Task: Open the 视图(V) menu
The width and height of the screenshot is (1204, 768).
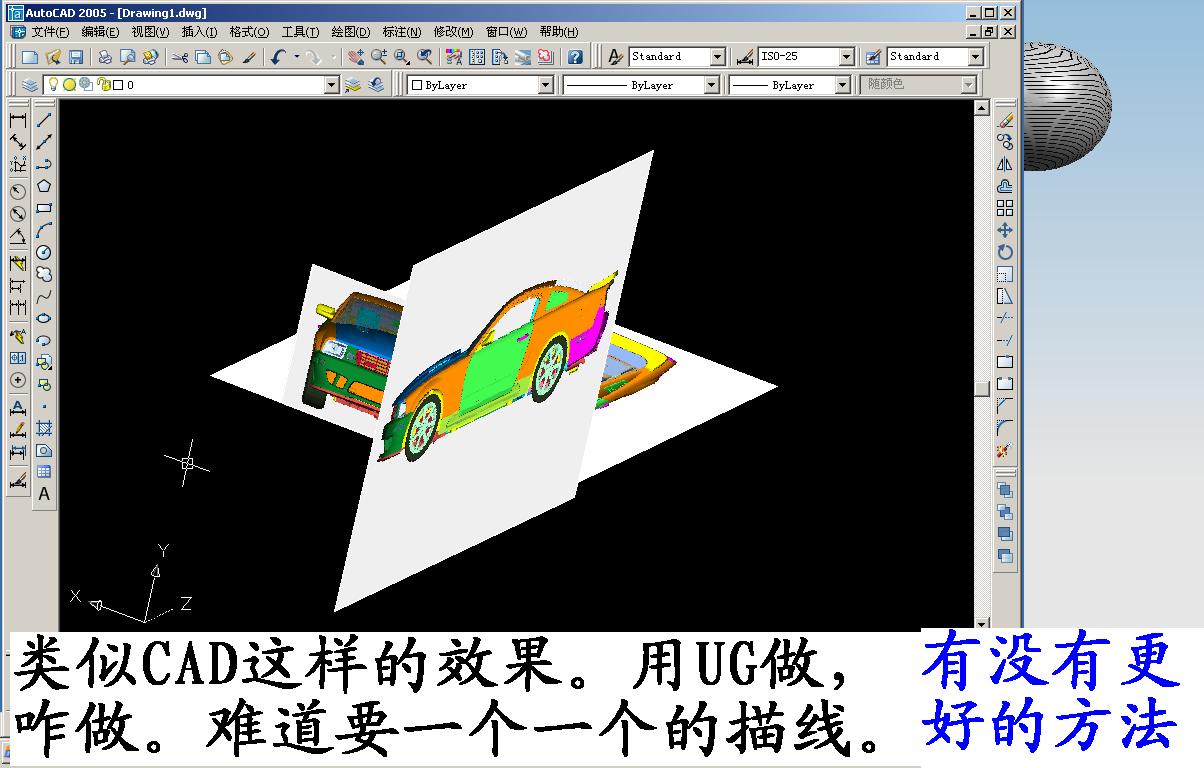Action: [x=150, y=32]
